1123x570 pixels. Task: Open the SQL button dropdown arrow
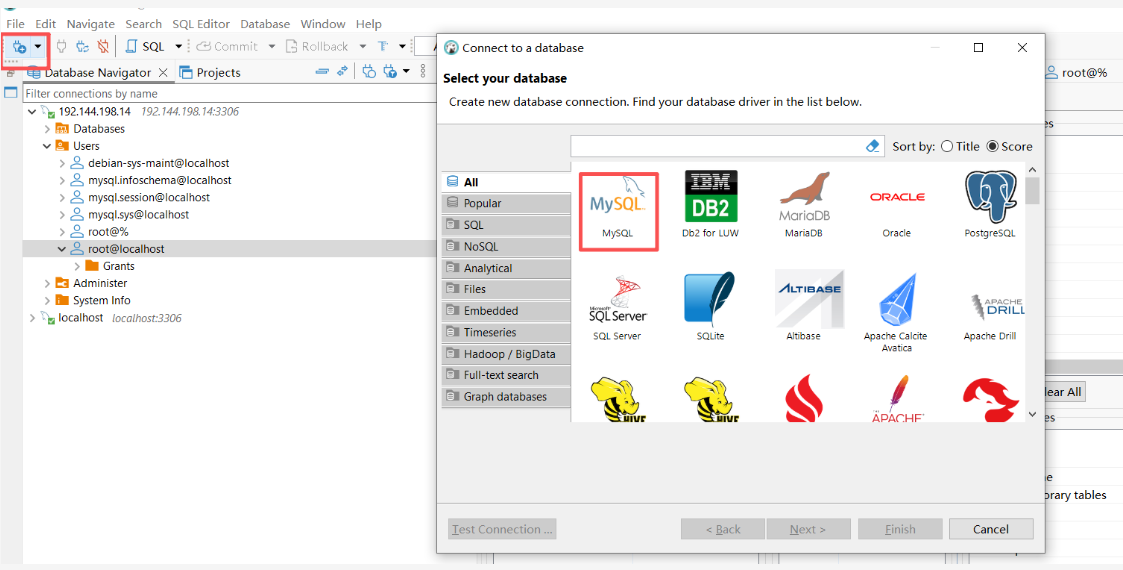click(x=178, y=47)
